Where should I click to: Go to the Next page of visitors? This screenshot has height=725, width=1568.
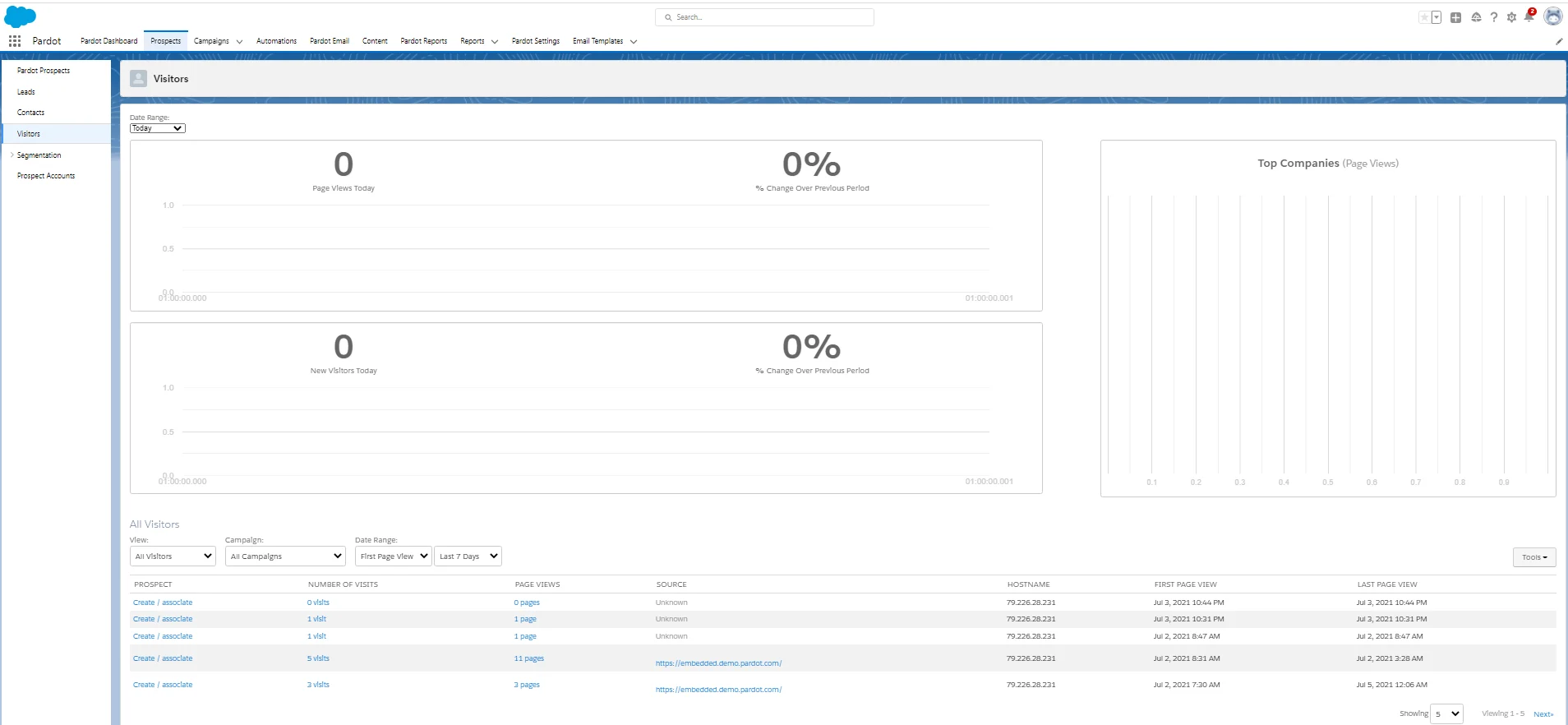pos(1543,714)
